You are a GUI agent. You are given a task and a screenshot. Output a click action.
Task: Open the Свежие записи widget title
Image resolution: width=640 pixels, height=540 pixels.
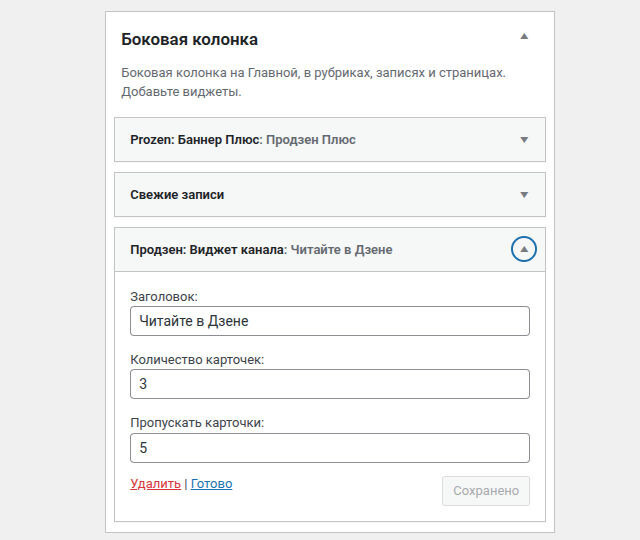(x=177, y=195)
